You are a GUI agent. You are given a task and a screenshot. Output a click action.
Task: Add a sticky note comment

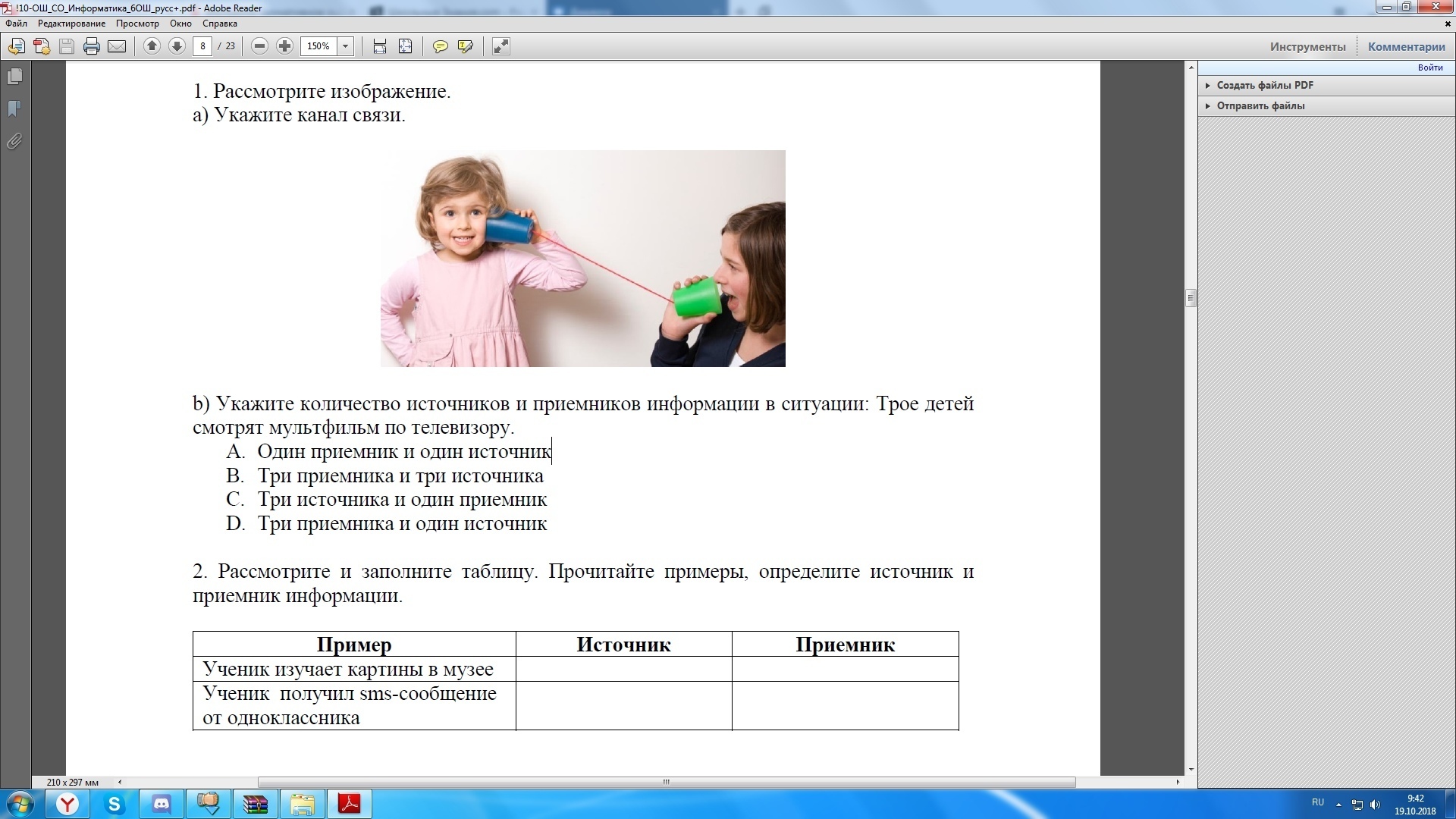(x=440, y=47)
